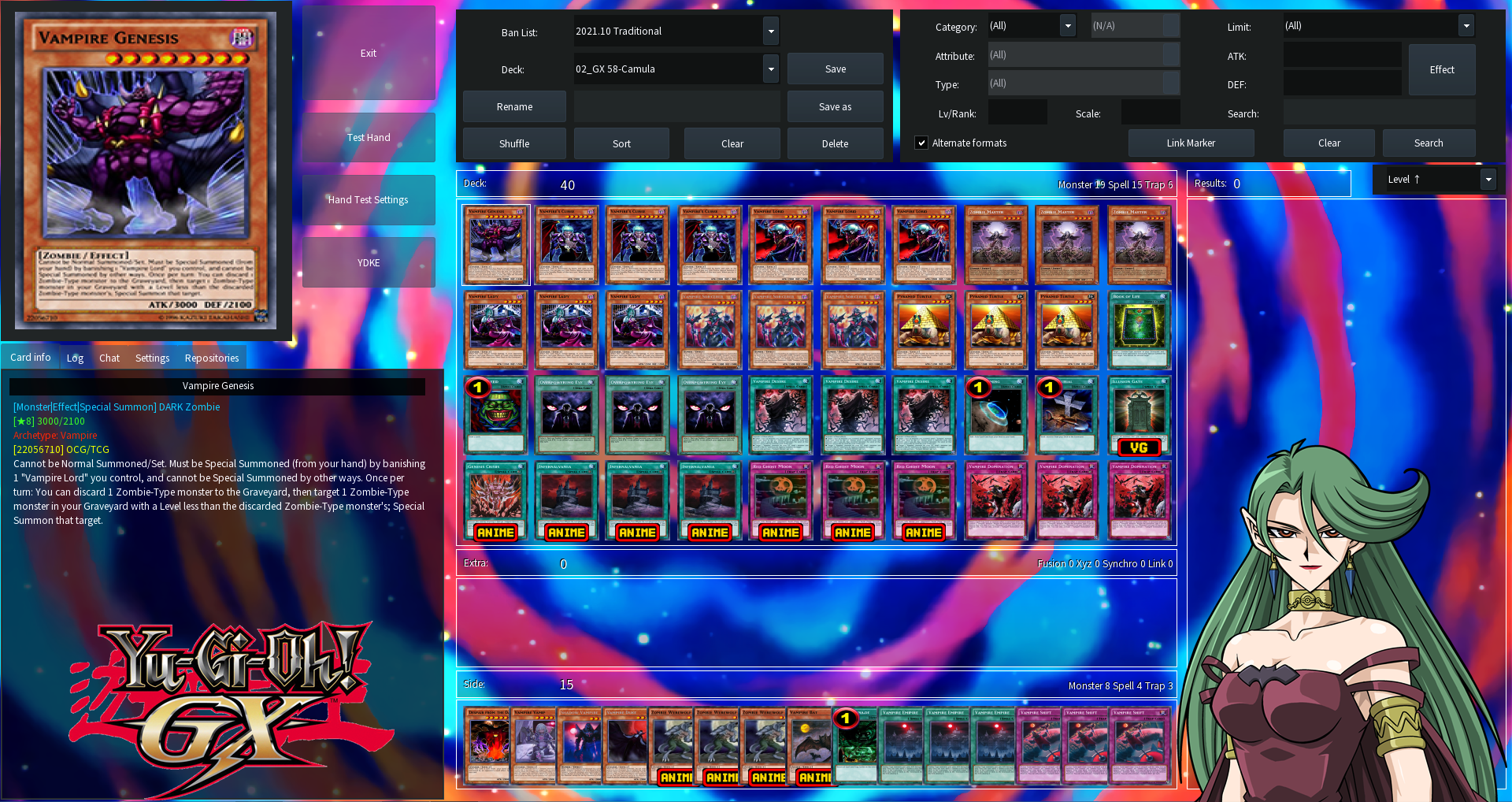Choose the leftmost Infernalvania anime card
Image resolution: width=1512 pixels, height=802 pixels.
click(x=567, y=500)
